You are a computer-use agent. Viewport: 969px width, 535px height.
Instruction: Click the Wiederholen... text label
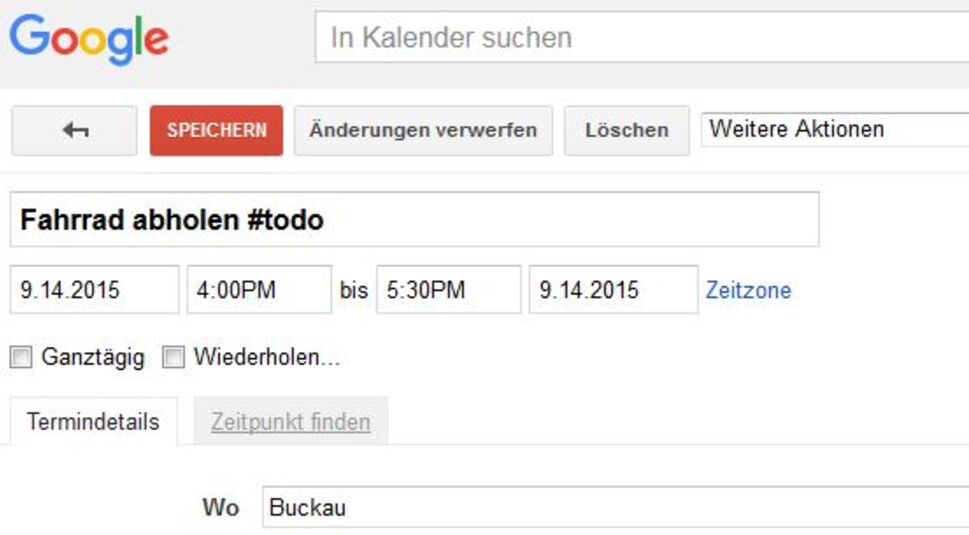[x=266, y=357]
